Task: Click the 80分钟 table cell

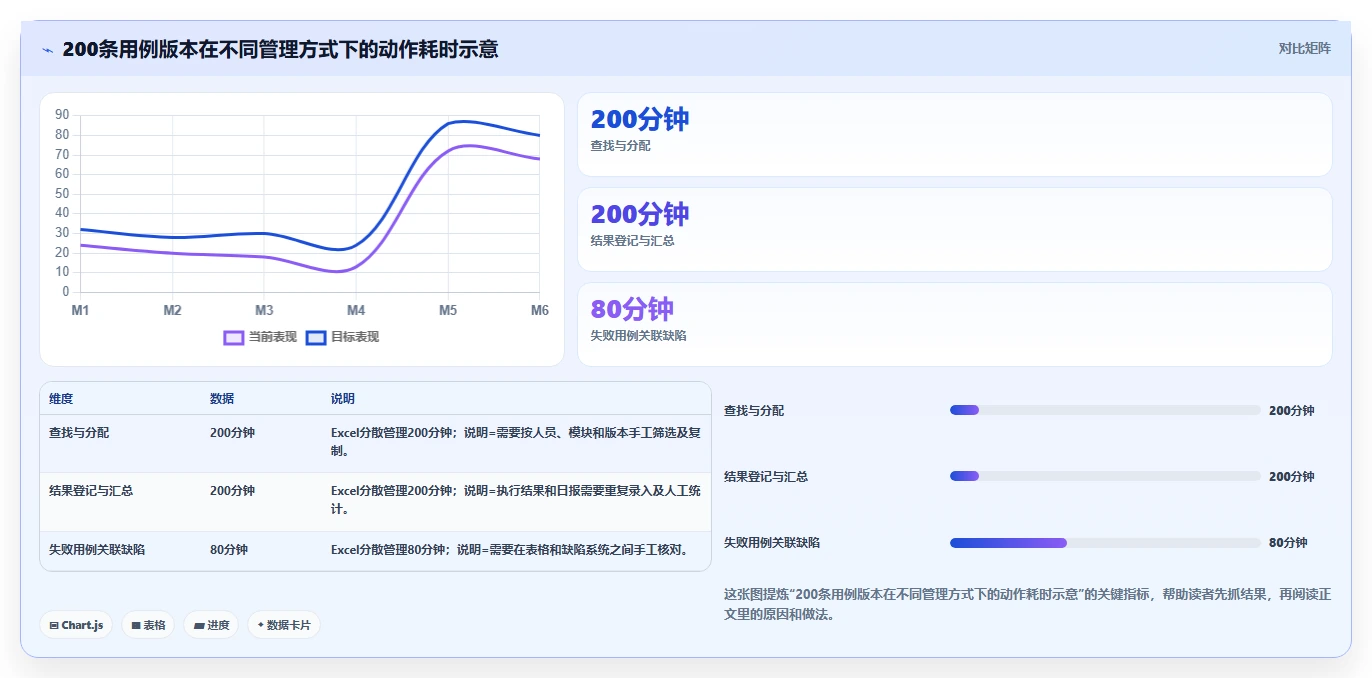Action: (x=229, y=550)
